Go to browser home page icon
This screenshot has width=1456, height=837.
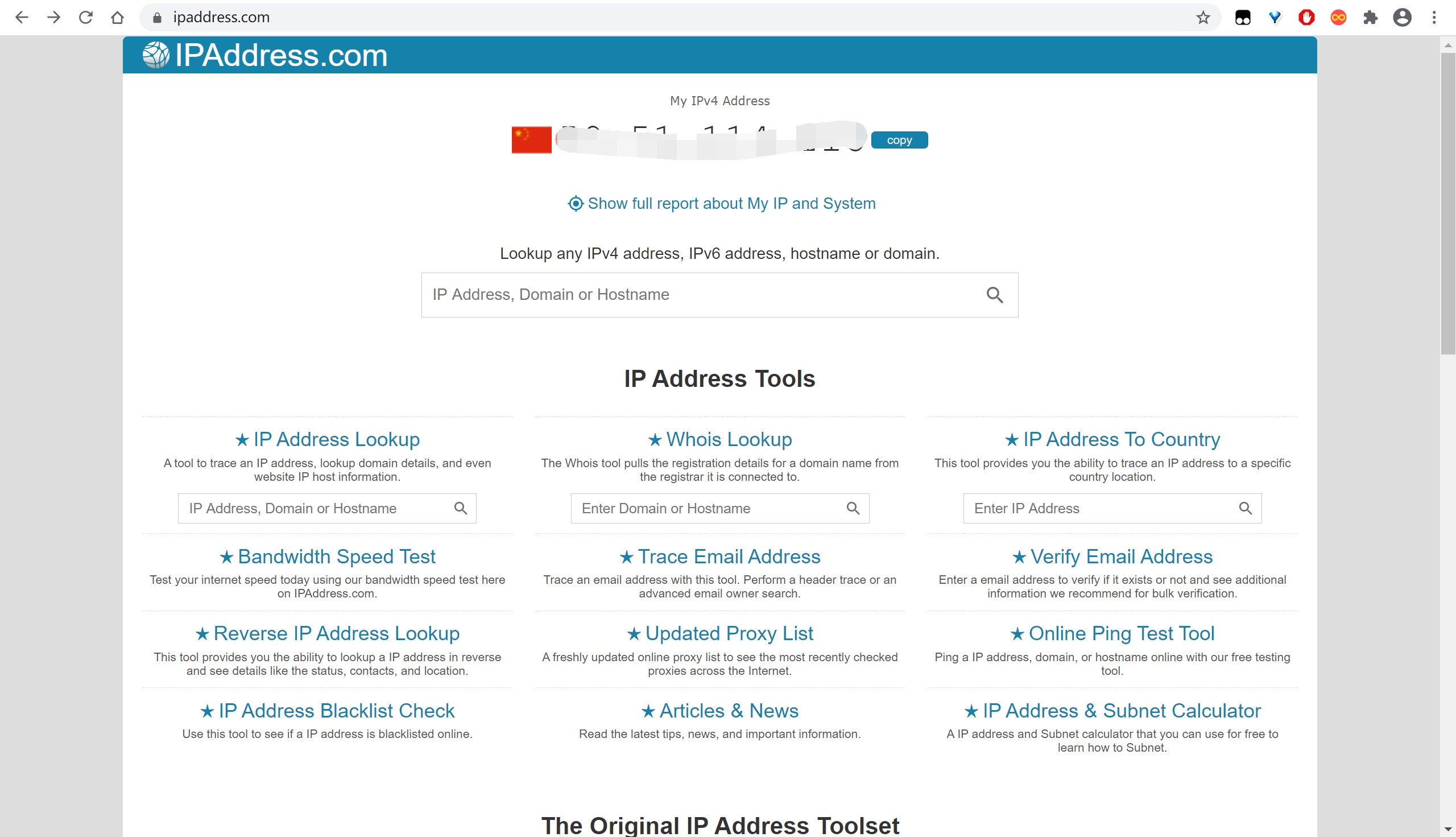coord(117,17)
